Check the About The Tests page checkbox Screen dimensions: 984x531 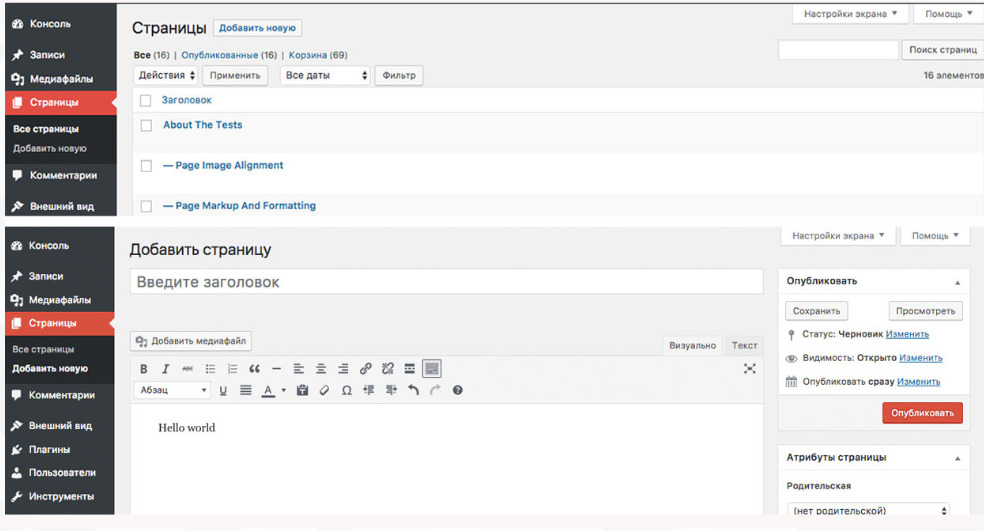pos(146,126)
